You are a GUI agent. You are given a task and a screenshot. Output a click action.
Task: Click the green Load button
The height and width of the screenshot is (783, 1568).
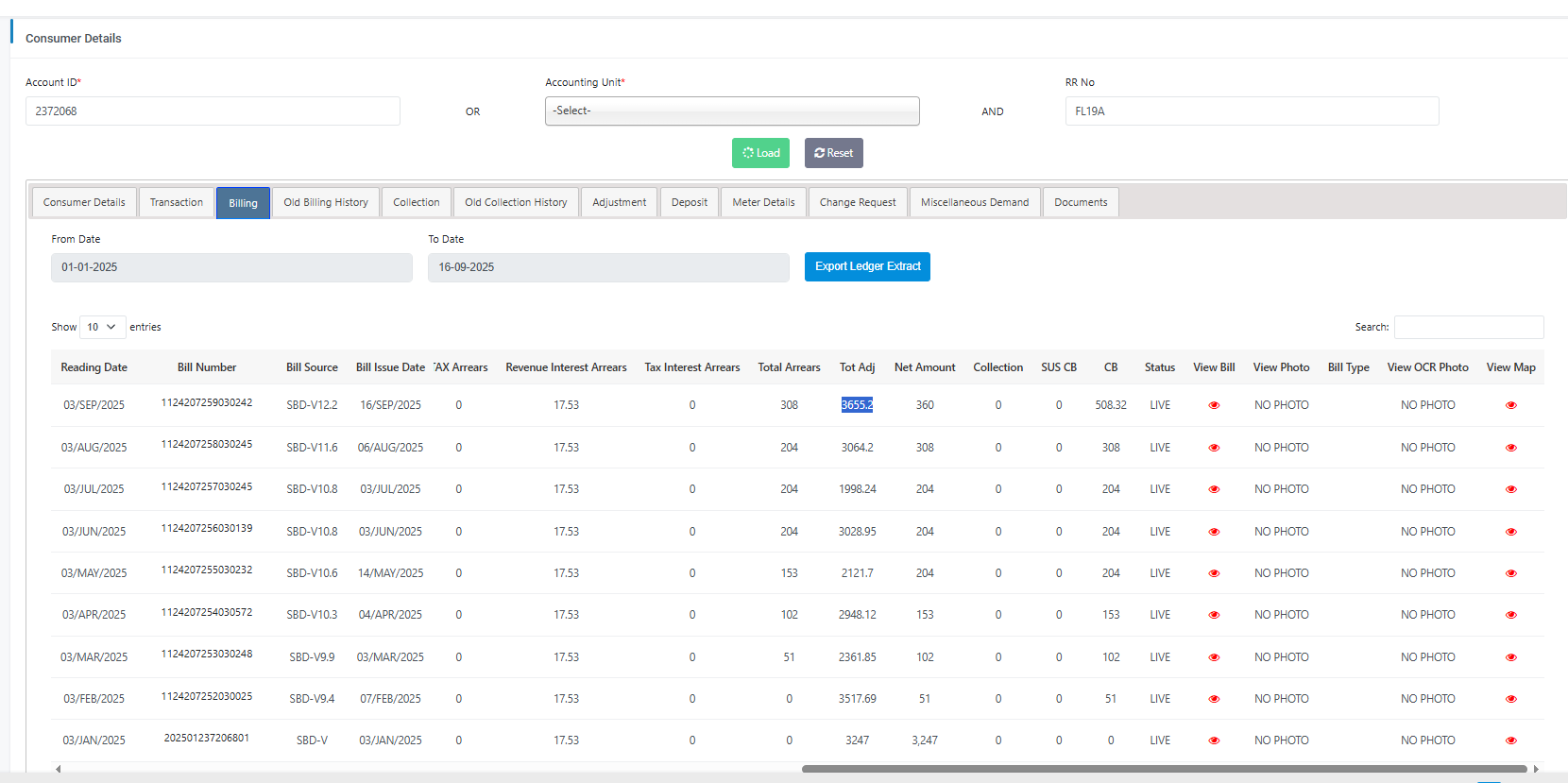tap(760, 153)
